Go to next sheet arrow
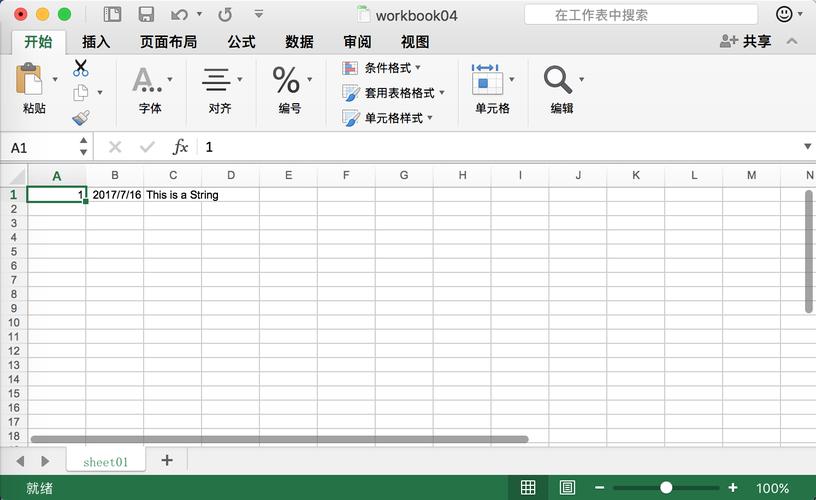The height and width of the screenshot is (500, 816). (45, 461)
